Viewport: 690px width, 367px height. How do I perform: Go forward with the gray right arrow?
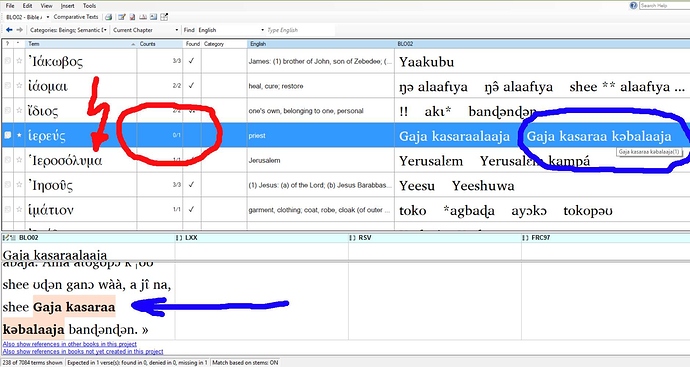point(19,30)
